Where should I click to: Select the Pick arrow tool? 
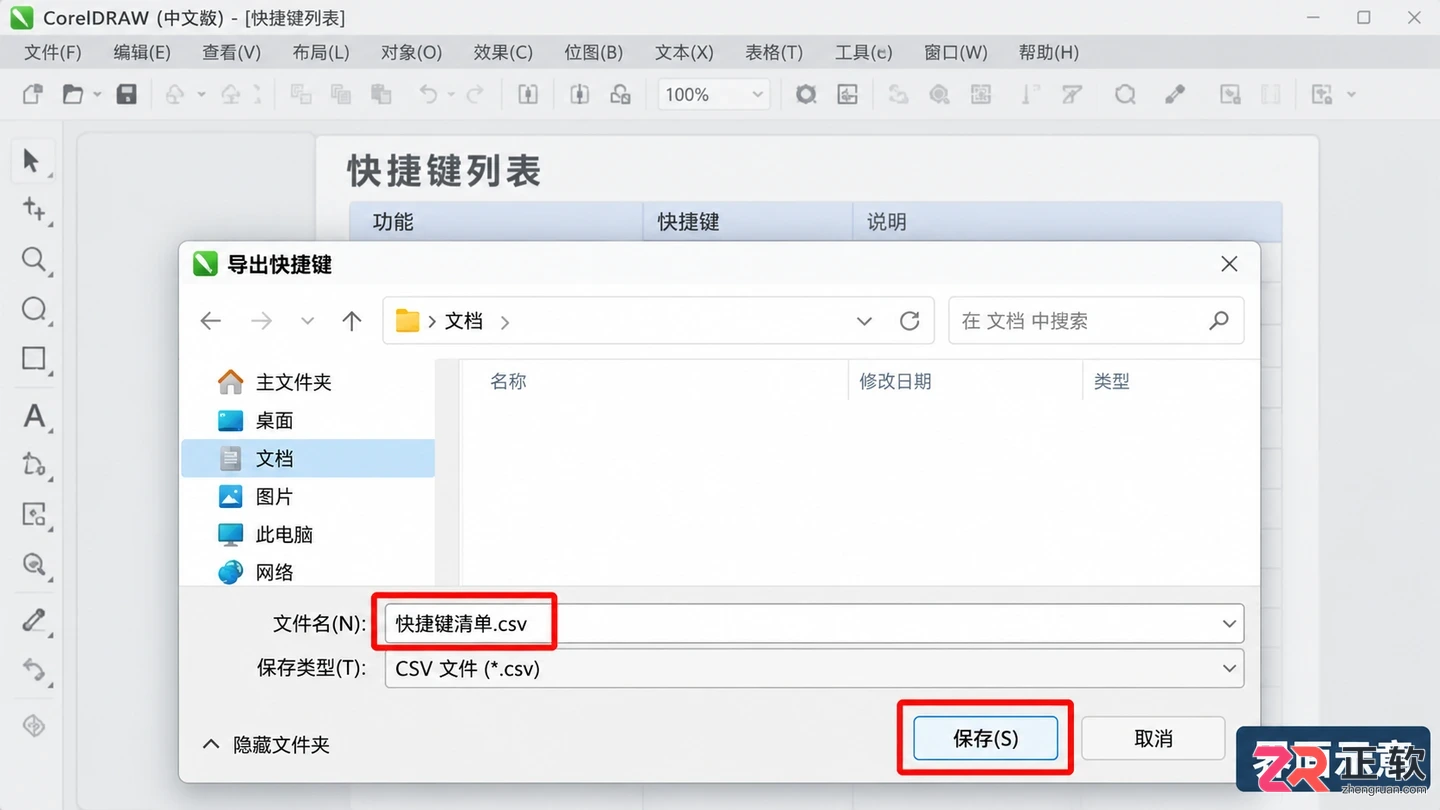(x=31, y=160)
